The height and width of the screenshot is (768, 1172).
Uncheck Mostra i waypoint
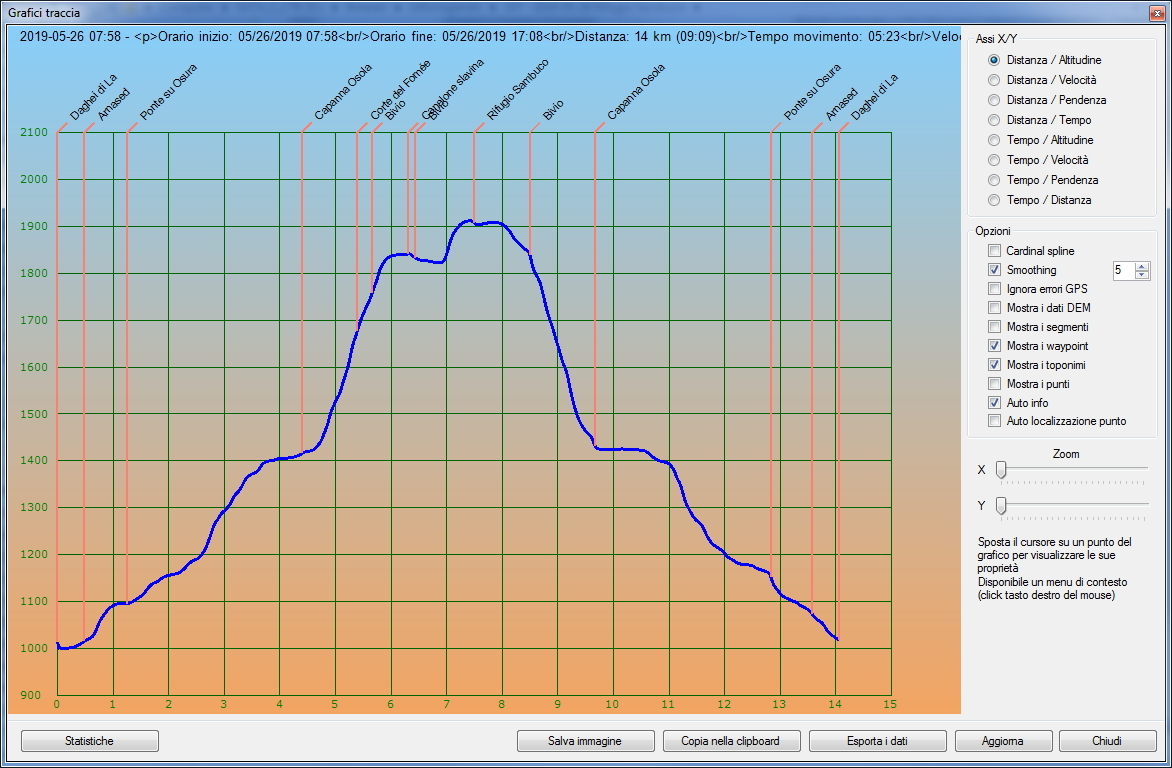coord(994,346)
